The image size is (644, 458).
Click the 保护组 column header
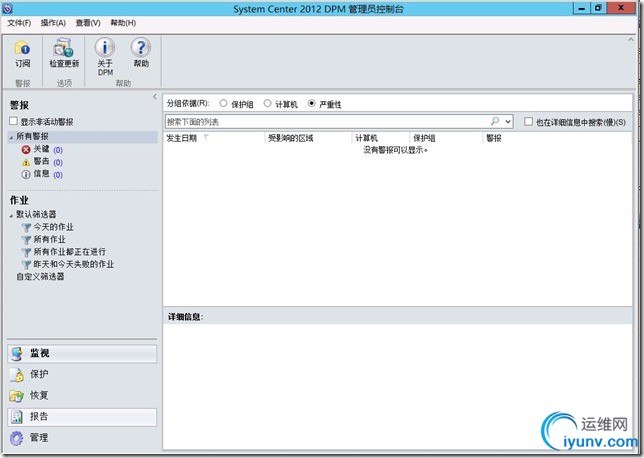click(424, 138)
